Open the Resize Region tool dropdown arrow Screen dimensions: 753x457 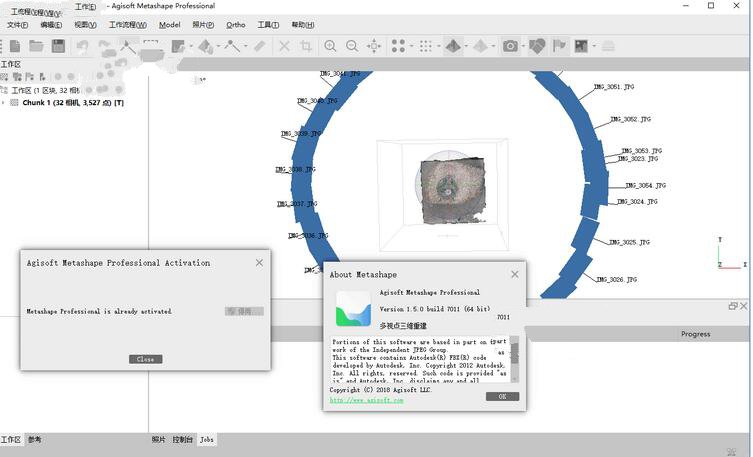[x=191, y=46]
